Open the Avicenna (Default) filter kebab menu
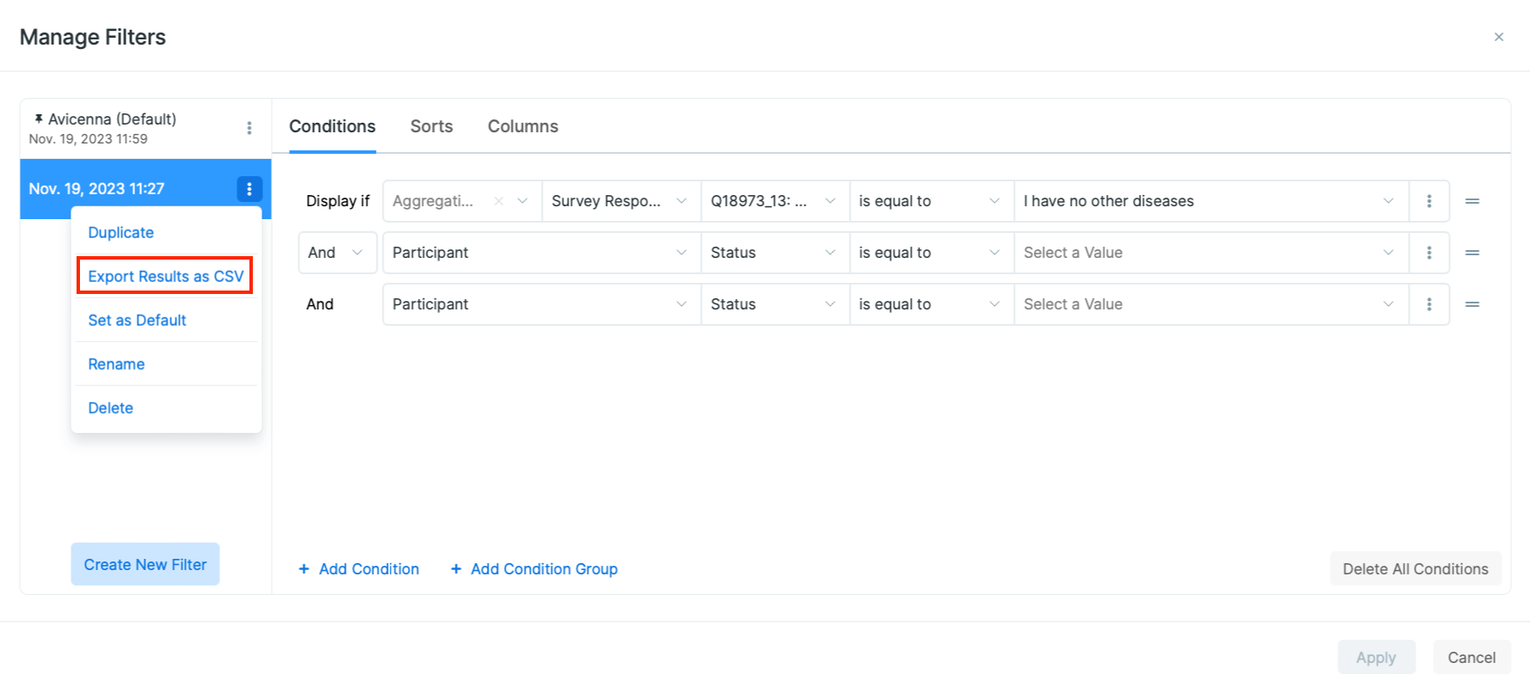This screenshot has height=686, width=1530. (249, 128)
